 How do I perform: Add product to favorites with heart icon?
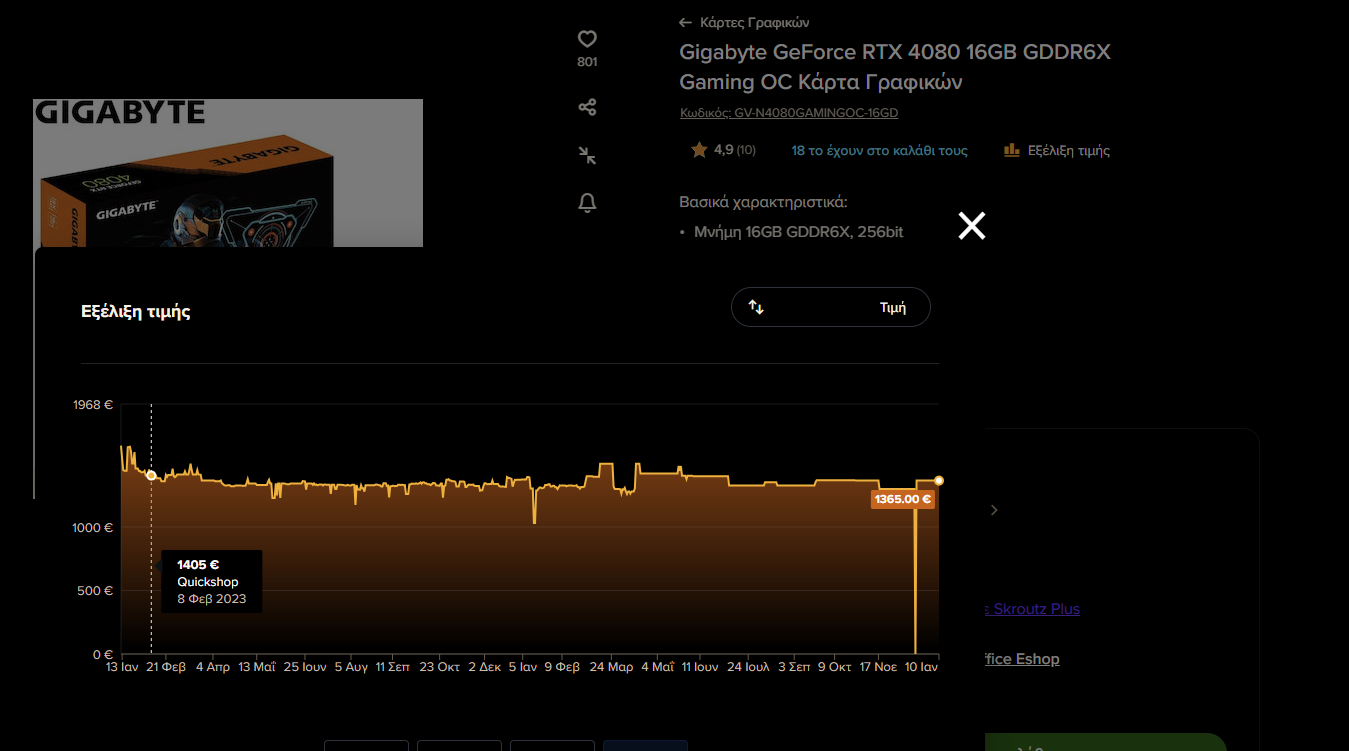587,39
